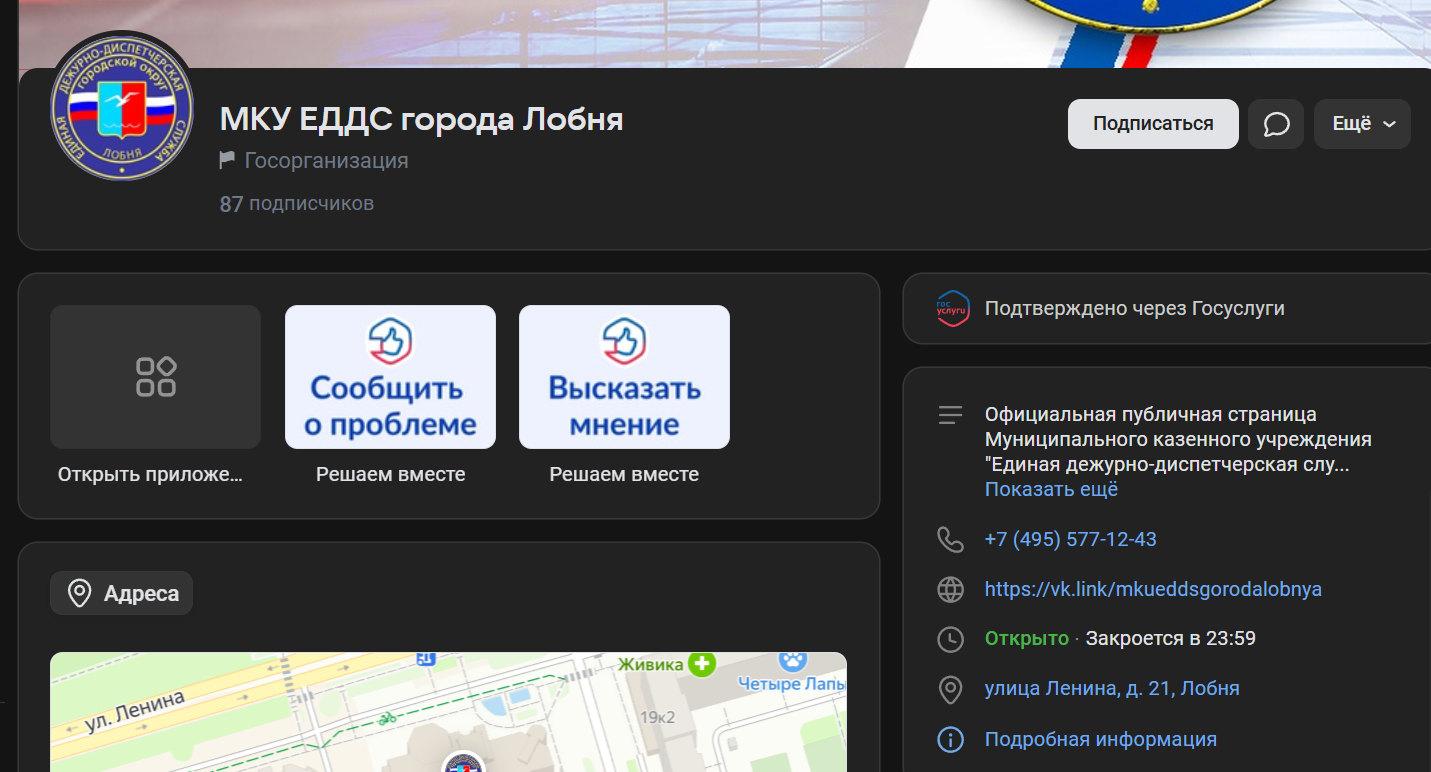
Task: Click the Подписаться subscribe button
Action: pos(1153,124)
